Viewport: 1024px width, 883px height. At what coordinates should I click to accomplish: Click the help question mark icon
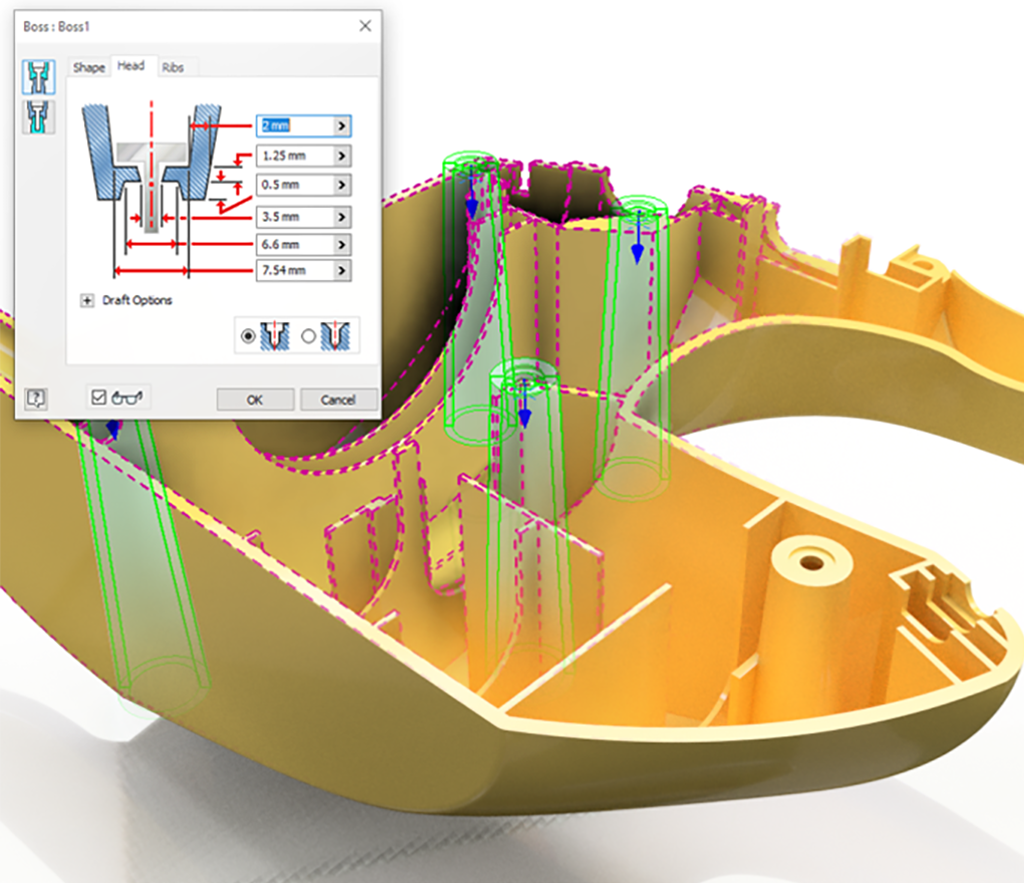tap(36, 399)
